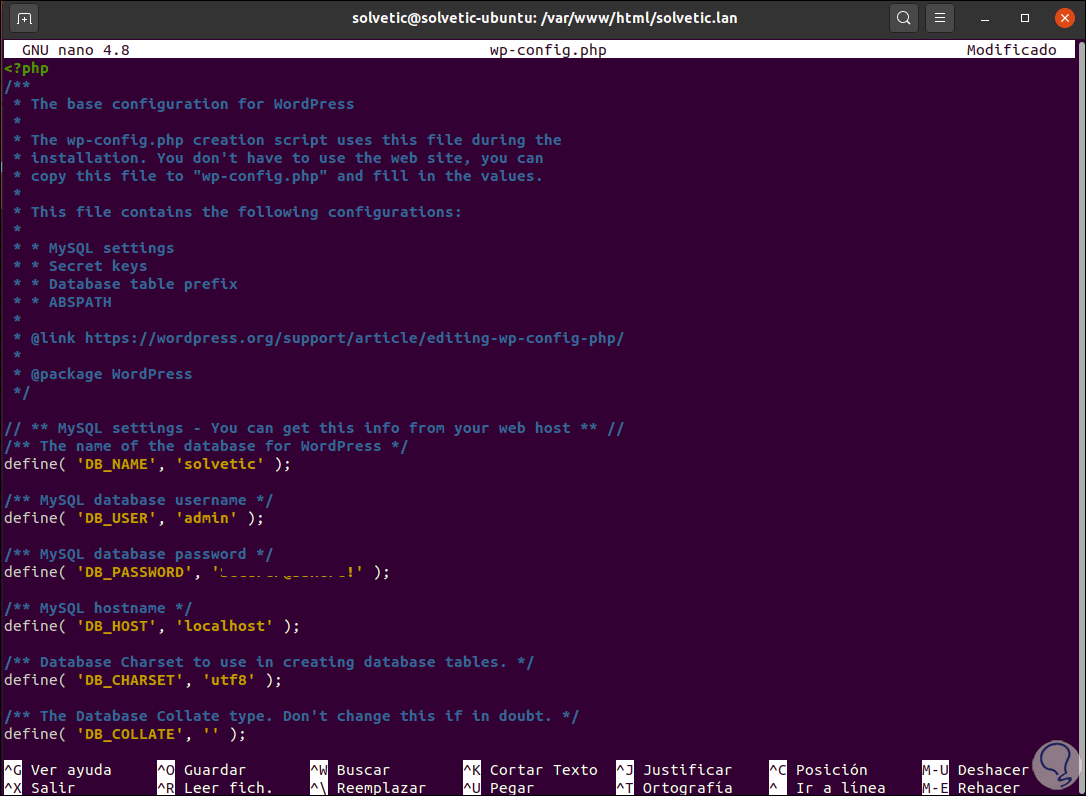Click the '// ** MySQL settings - You can get' line
Screen dimensions: 1086x796
(314, 428)
